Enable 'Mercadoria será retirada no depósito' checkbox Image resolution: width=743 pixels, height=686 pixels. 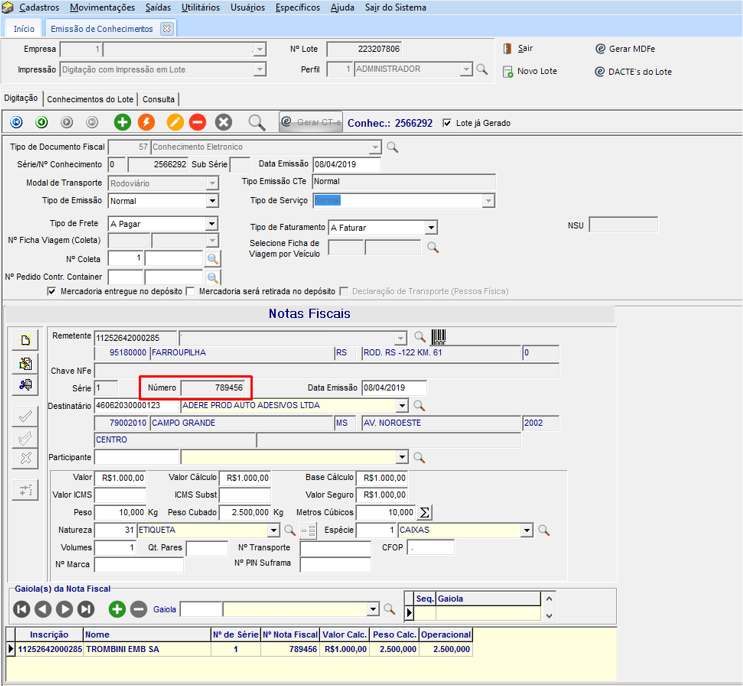click(x=191, y=291)
